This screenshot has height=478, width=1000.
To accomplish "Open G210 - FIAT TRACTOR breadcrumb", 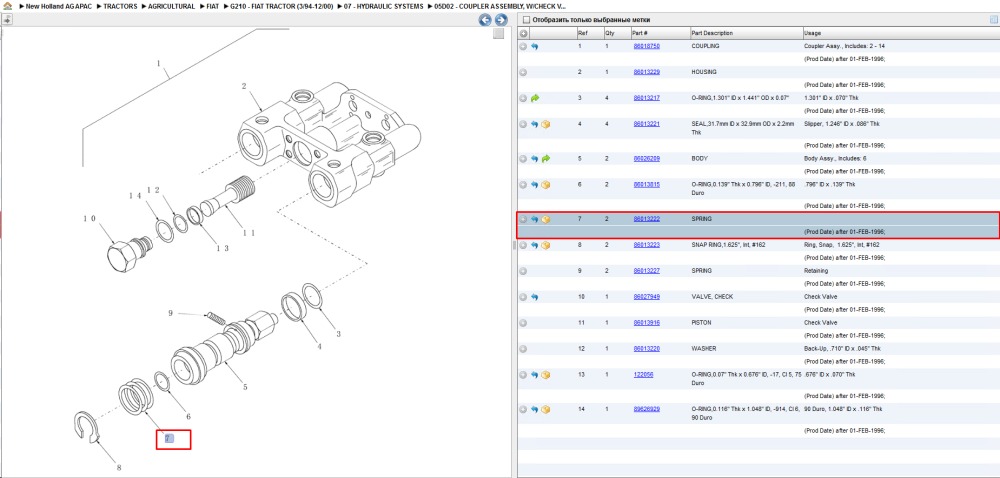I will (282, 6).
